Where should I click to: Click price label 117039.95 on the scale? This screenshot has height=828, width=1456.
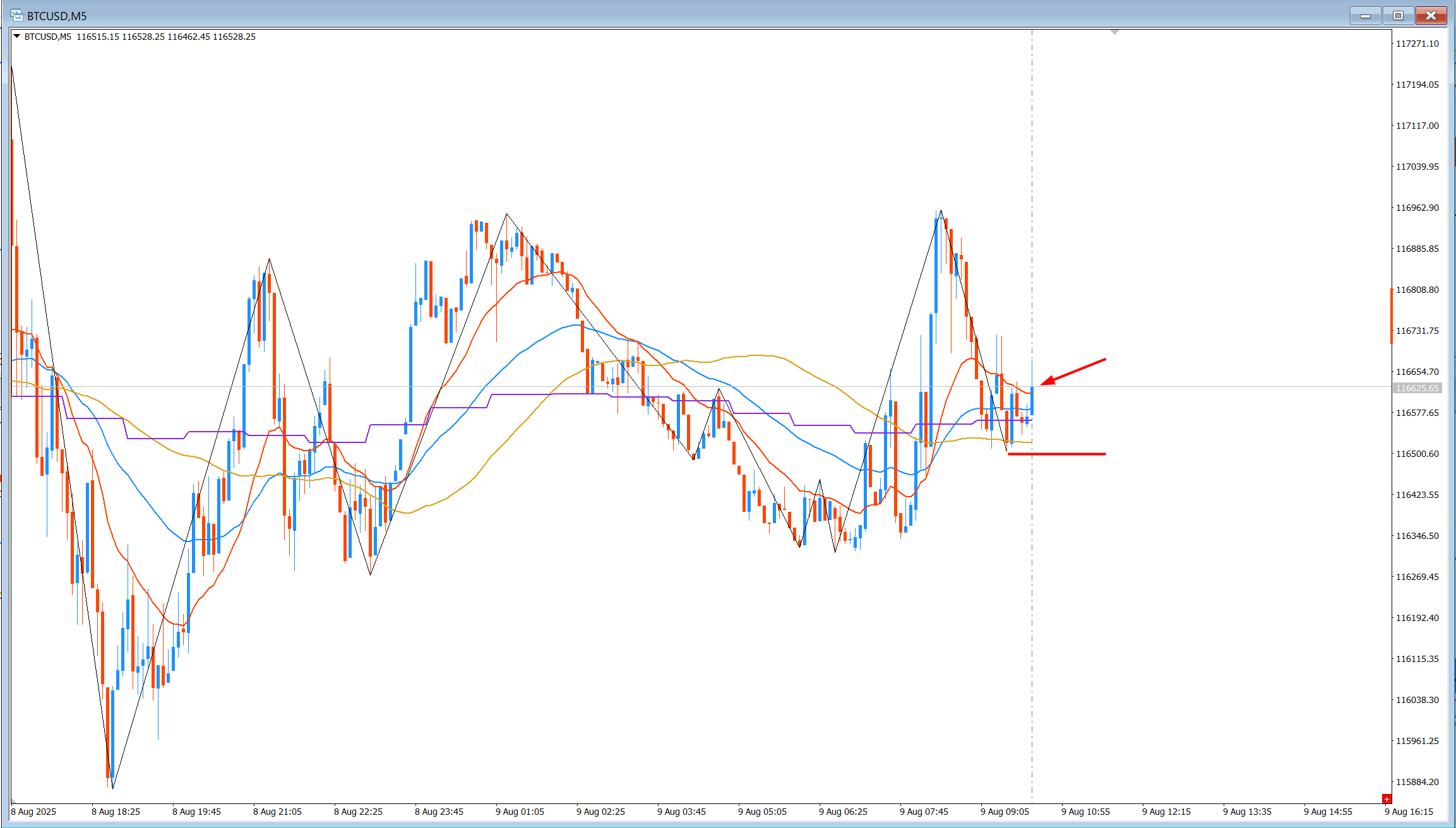click(x=1417, y=167)
